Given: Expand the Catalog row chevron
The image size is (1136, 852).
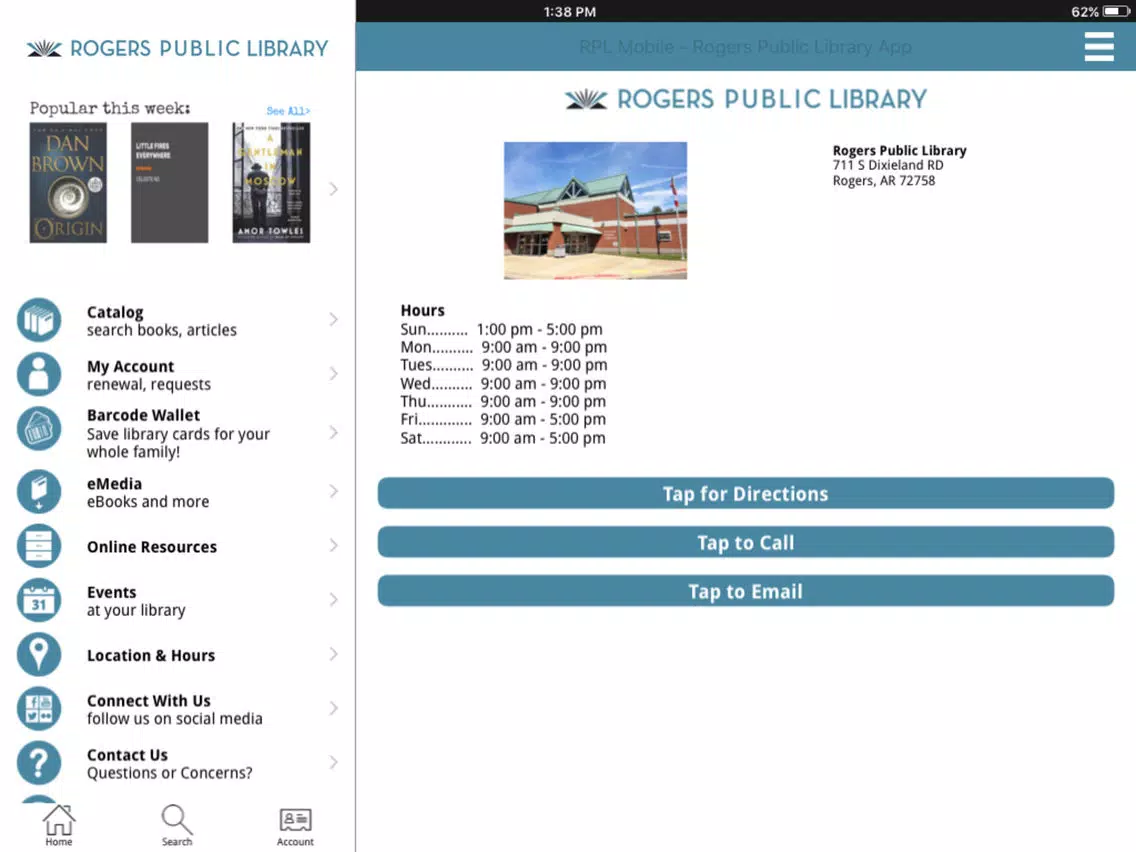Looking at the screenshot, I should 333,320.
